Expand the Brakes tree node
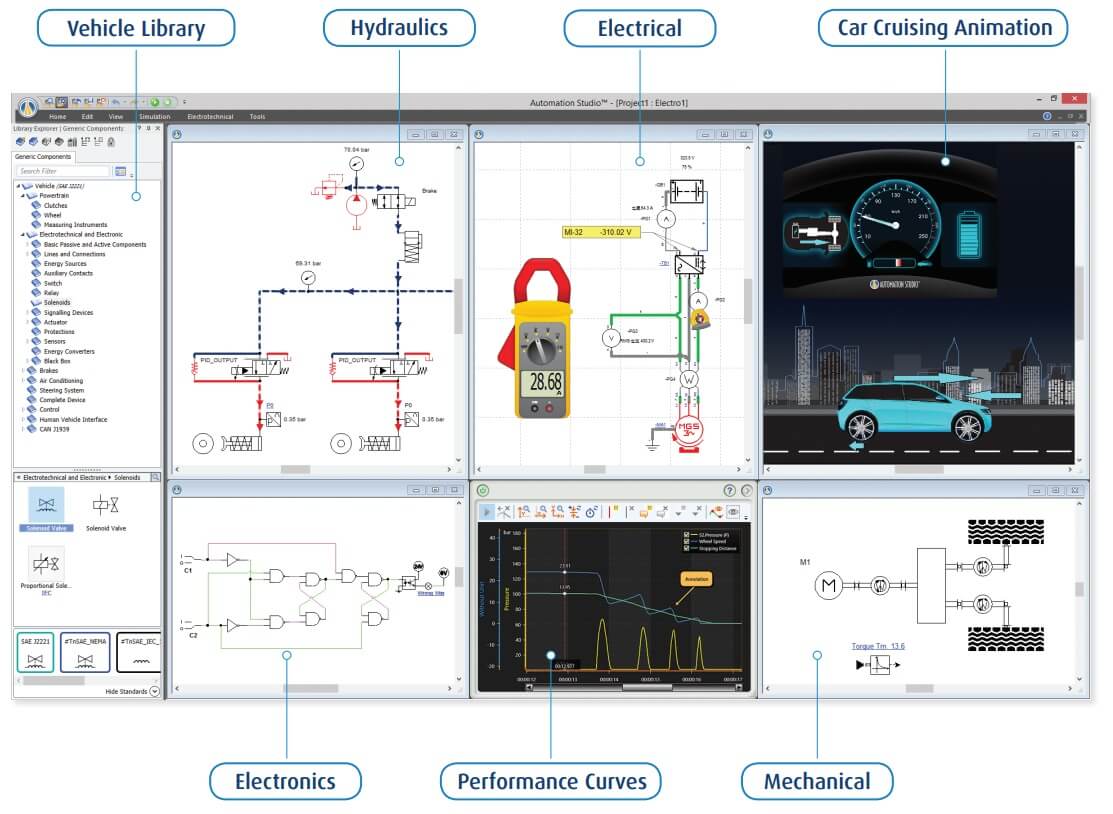The height and width of the screenshot is (814, 1113). [x=23, y=370]
